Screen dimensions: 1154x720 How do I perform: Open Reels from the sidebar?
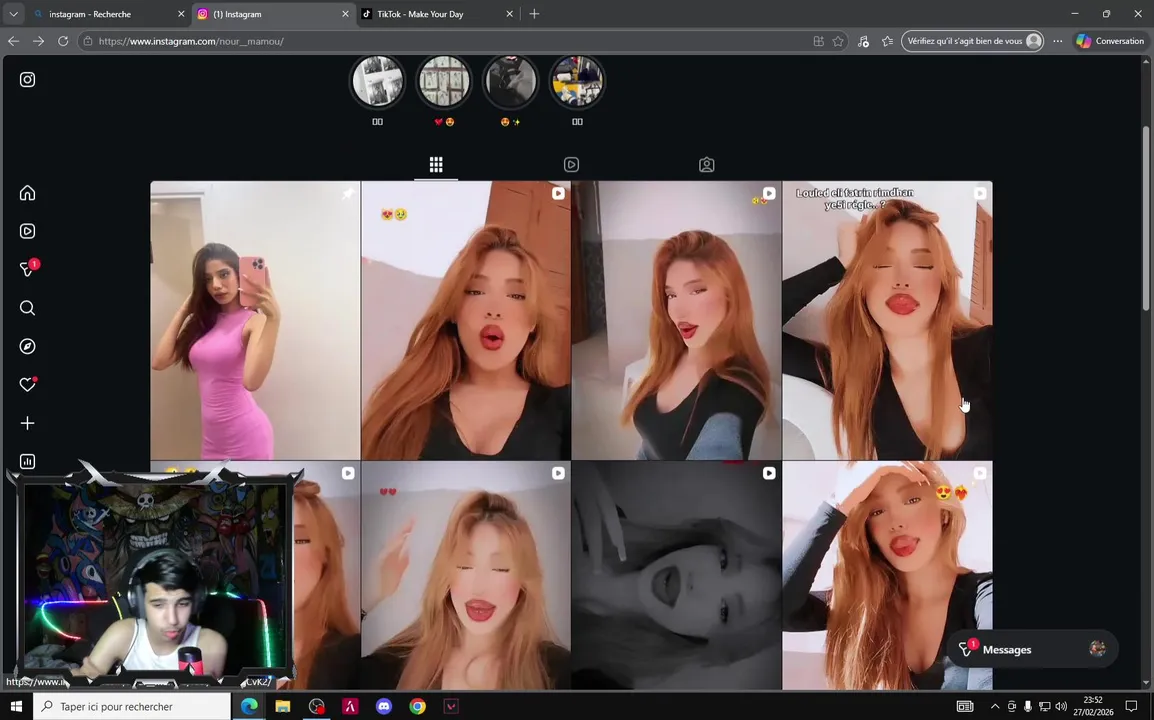[27, 231]
